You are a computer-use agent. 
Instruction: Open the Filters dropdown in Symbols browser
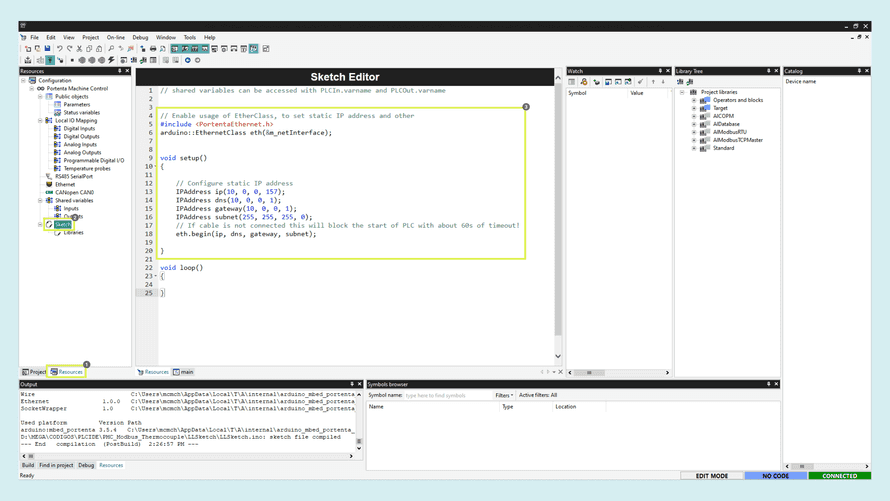tap(503, 395)
